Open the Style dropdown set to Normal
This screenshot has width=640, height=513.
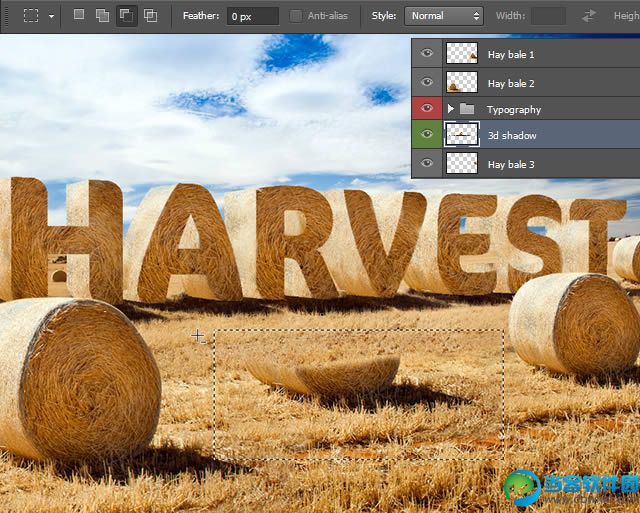[x=443, y=16]
